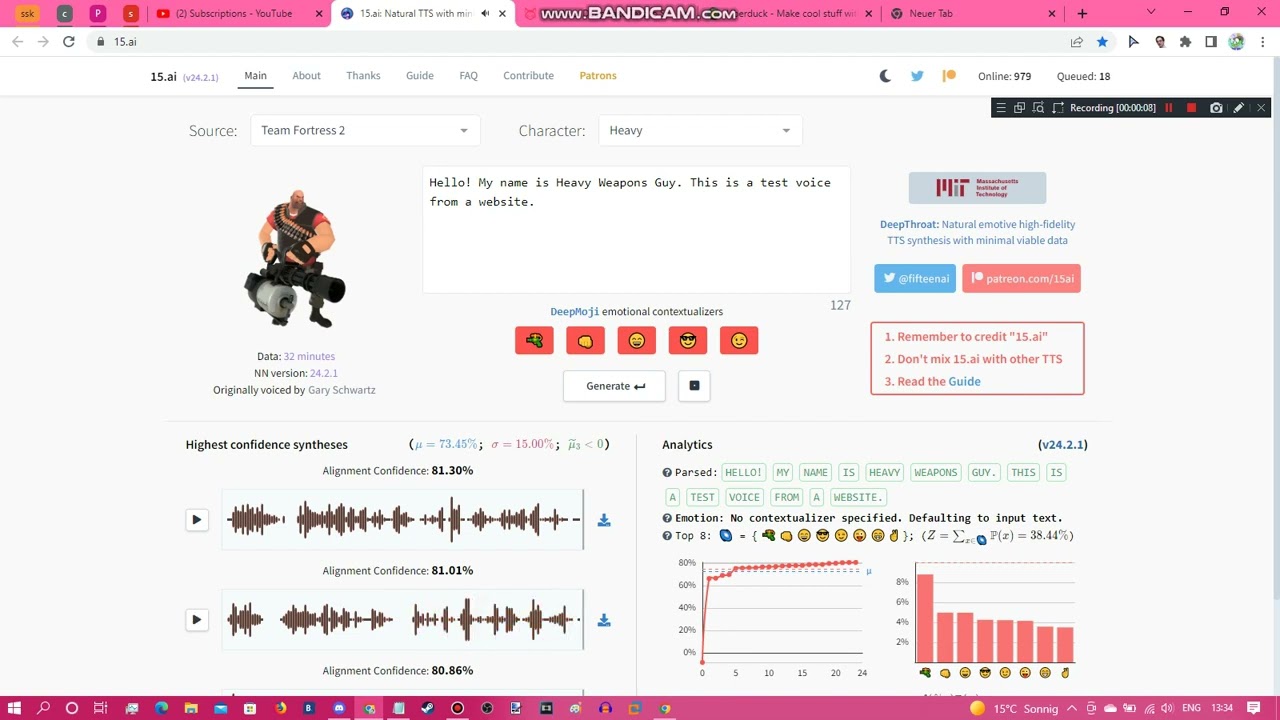Bookmark page with the star icon
This screenshot has width=1280, height=720.
1102,42
